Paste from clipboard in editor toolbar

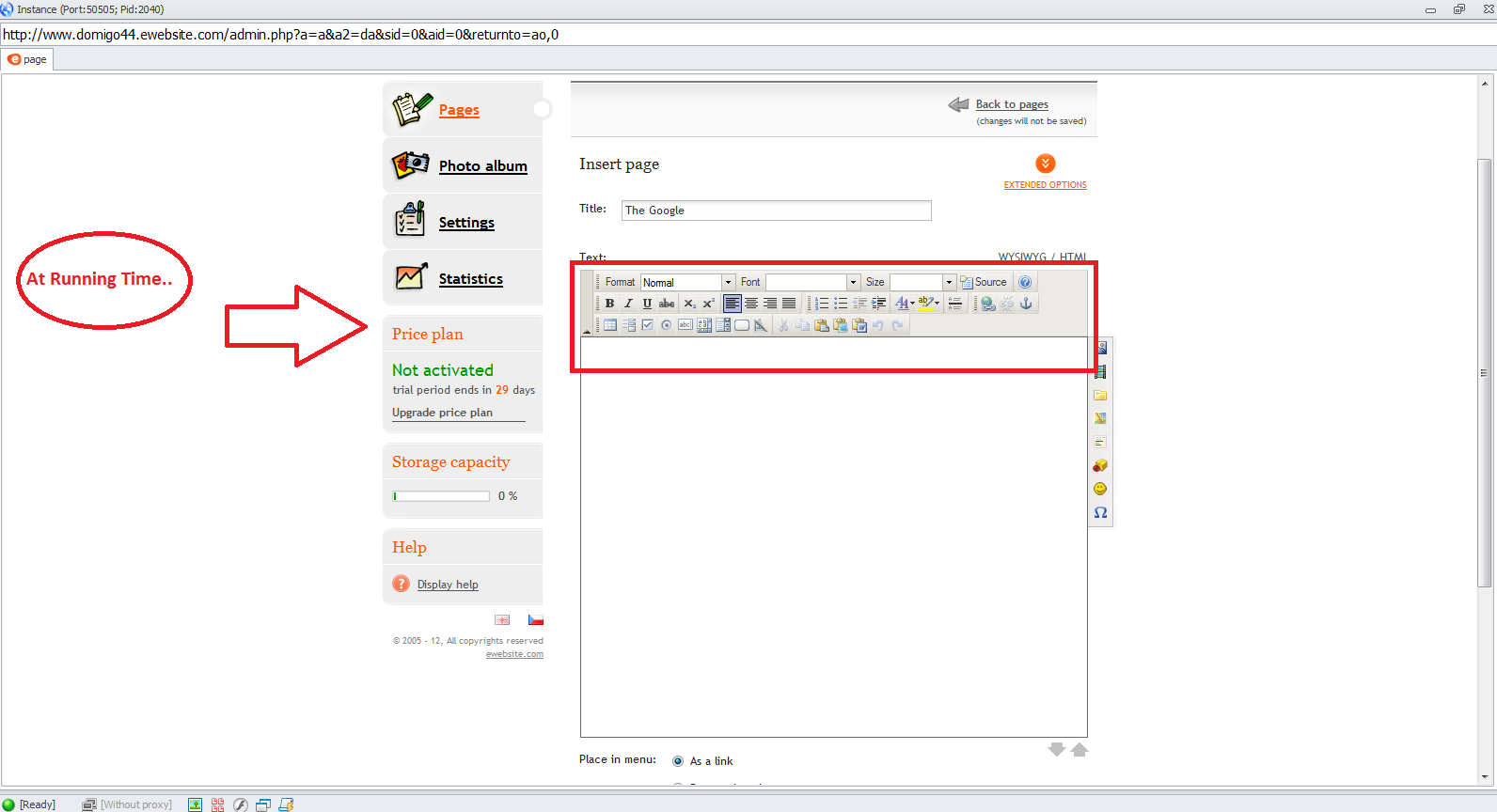pos(822,325)
